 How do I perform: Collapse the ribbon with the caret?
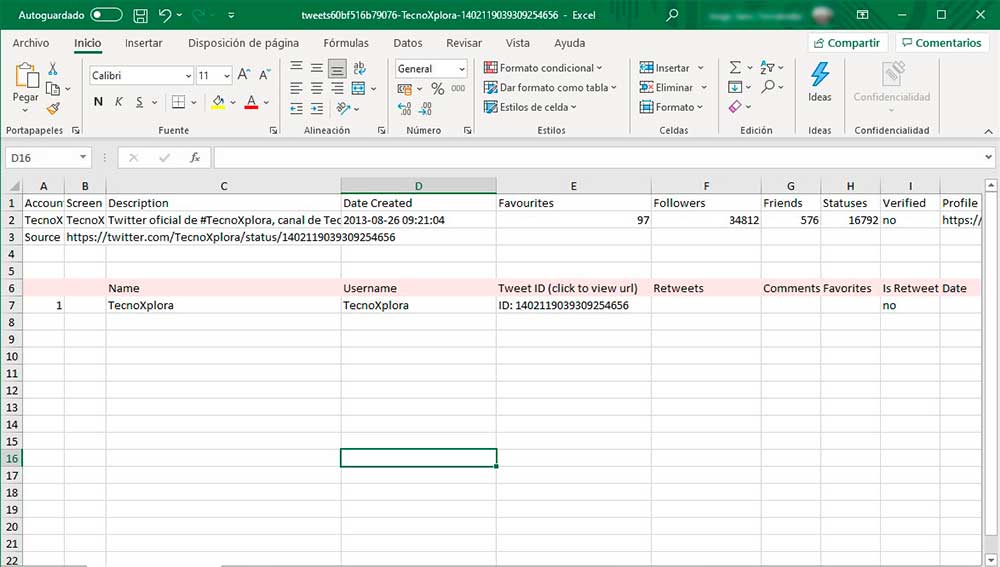pyautogui.click(x=988, y=131)
